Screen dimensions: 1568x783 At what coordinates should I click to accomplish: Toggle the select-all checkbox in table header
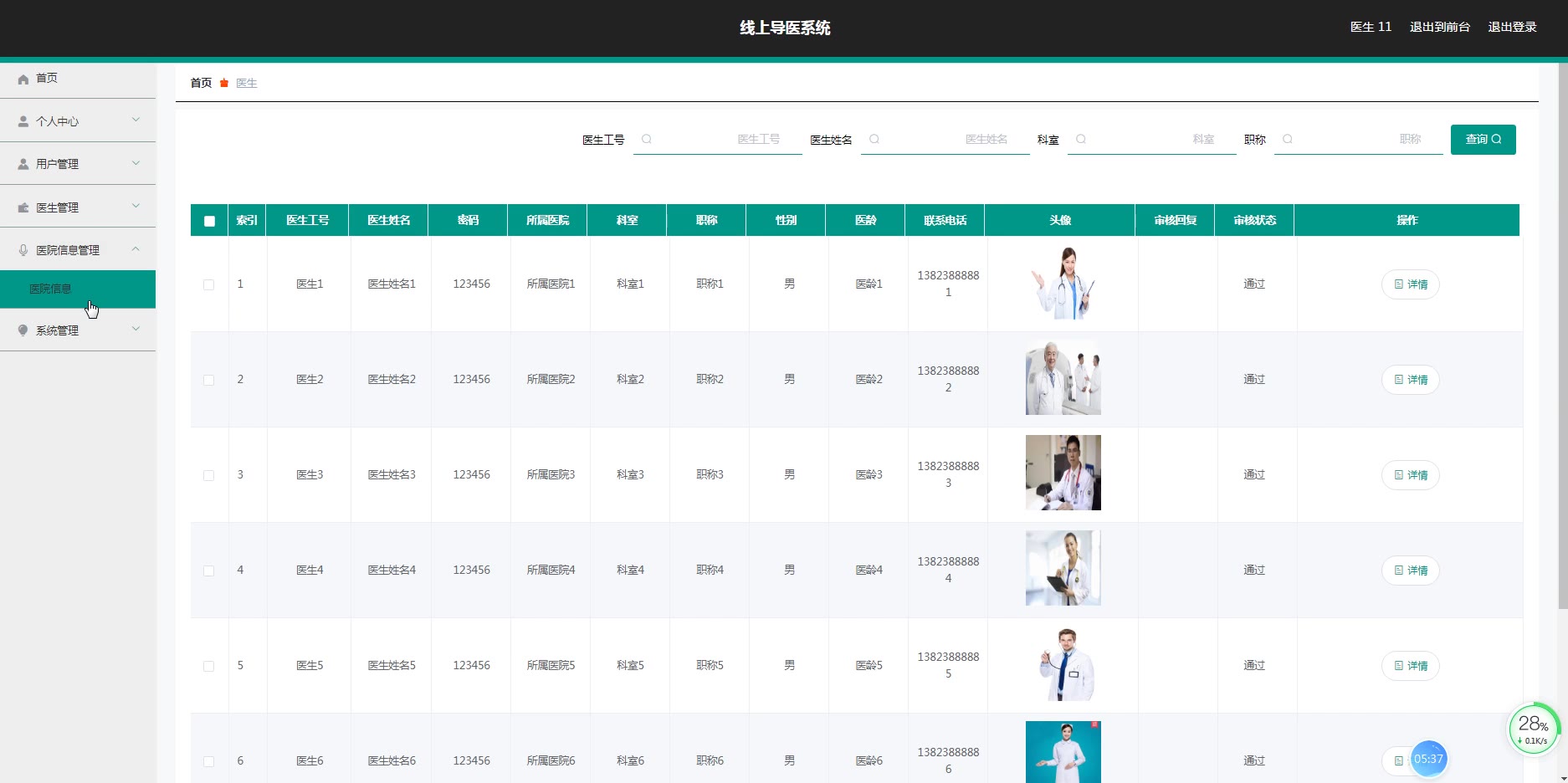[x=209, y=221]
